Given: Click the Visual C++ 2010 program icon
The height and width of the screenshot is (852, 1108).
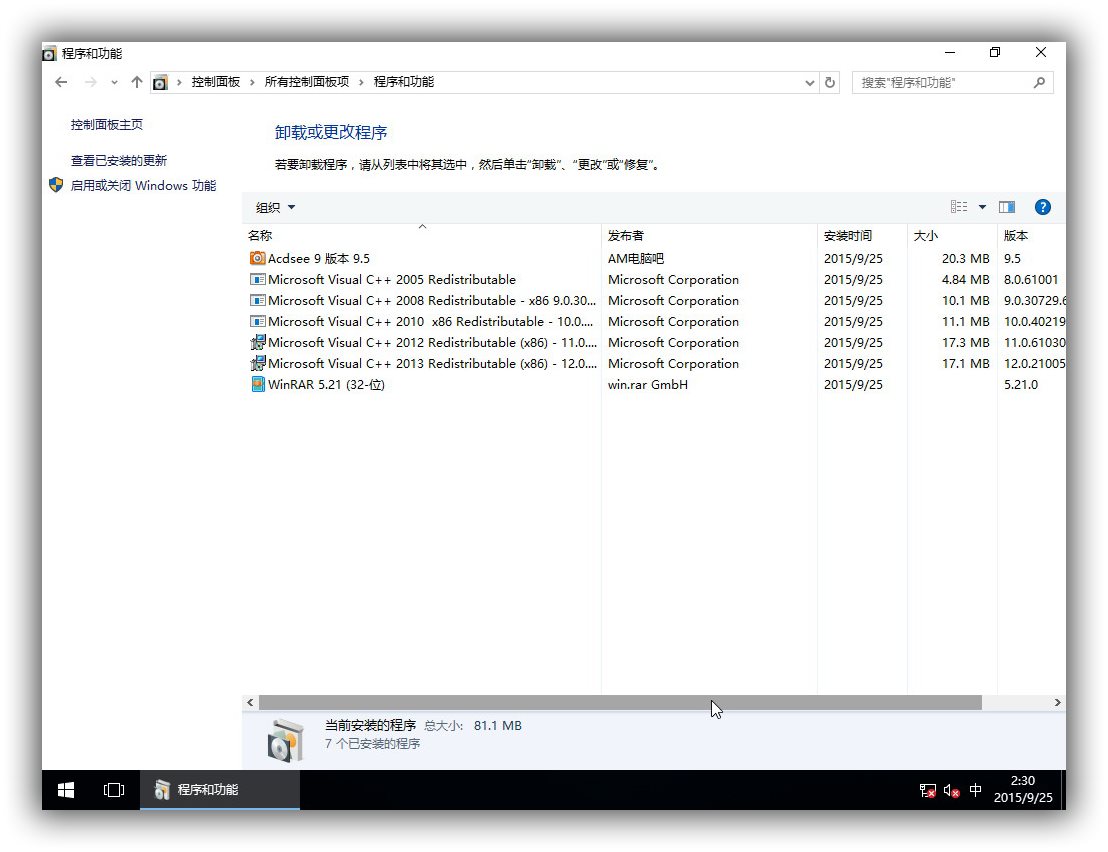Looking at the screenshot, I should [258, 321].
